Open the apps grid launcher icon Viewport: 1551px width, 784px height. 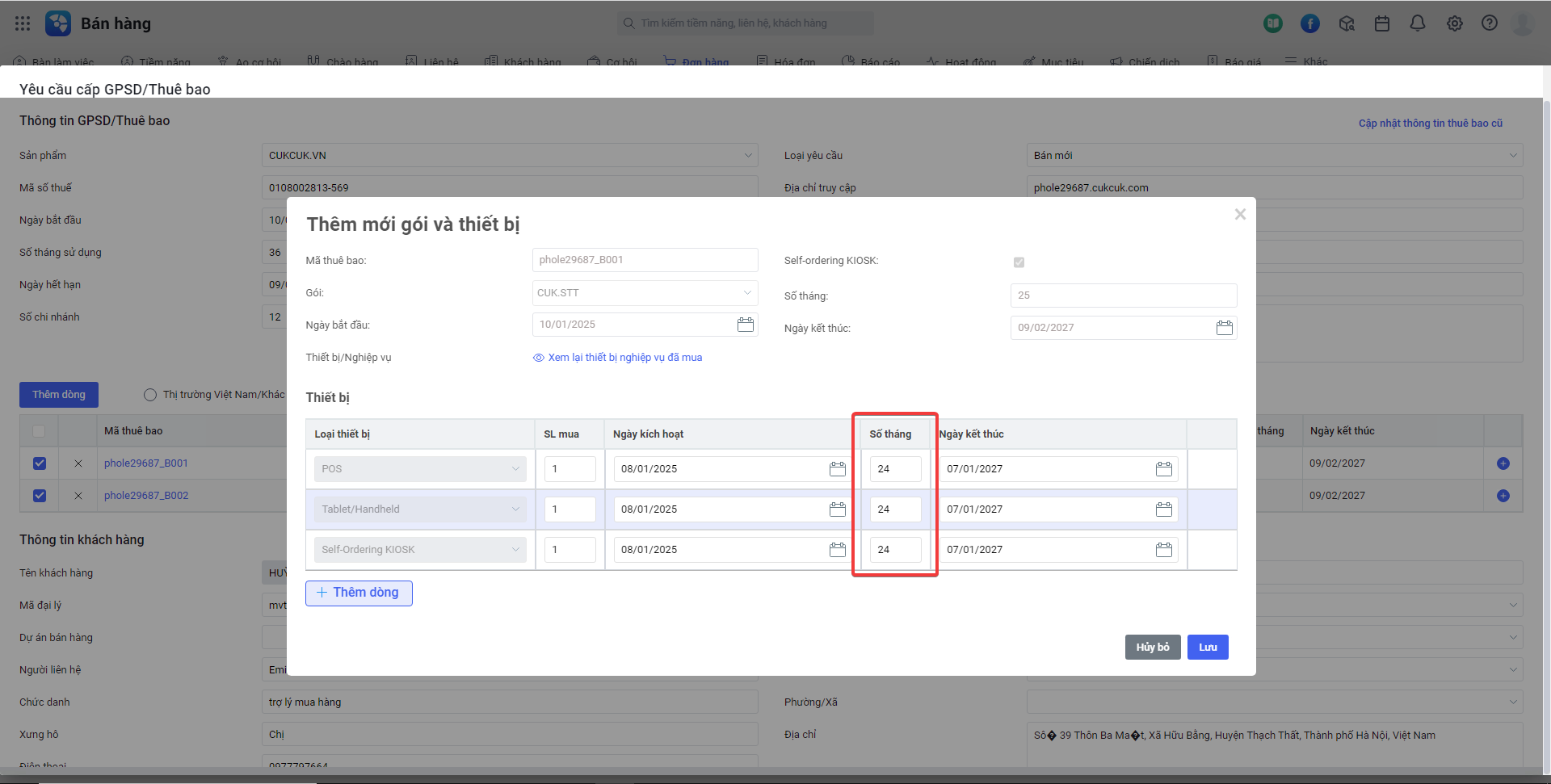(x=23, y=23)
